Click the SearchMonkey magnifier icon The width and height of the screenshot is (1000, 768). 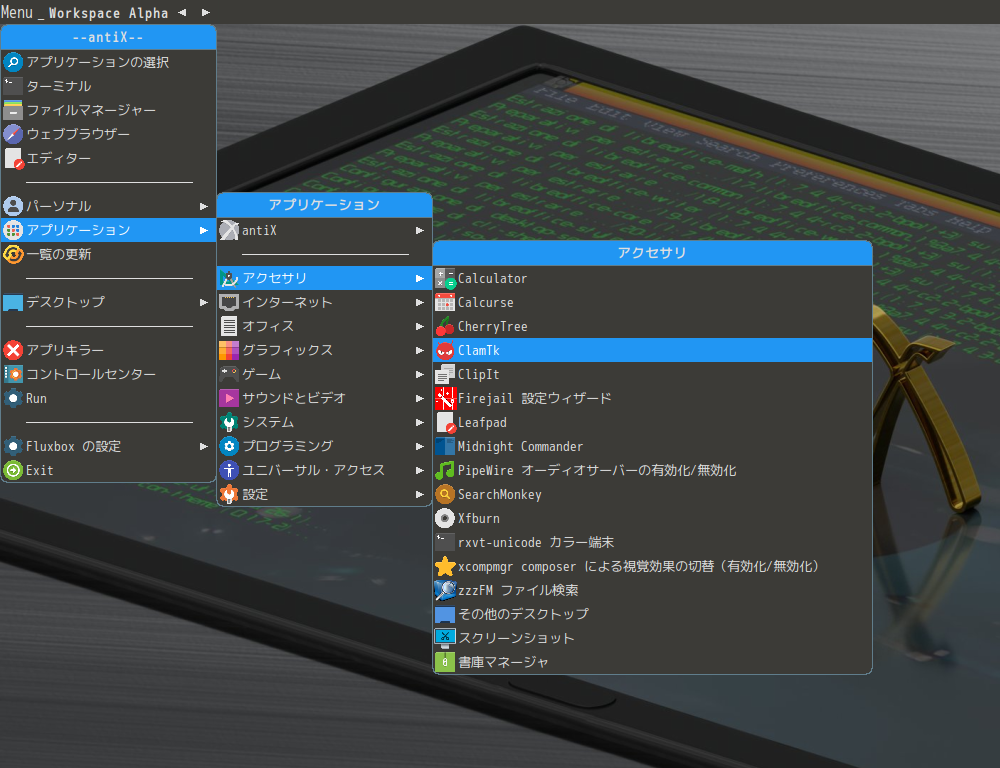(445, 494)
